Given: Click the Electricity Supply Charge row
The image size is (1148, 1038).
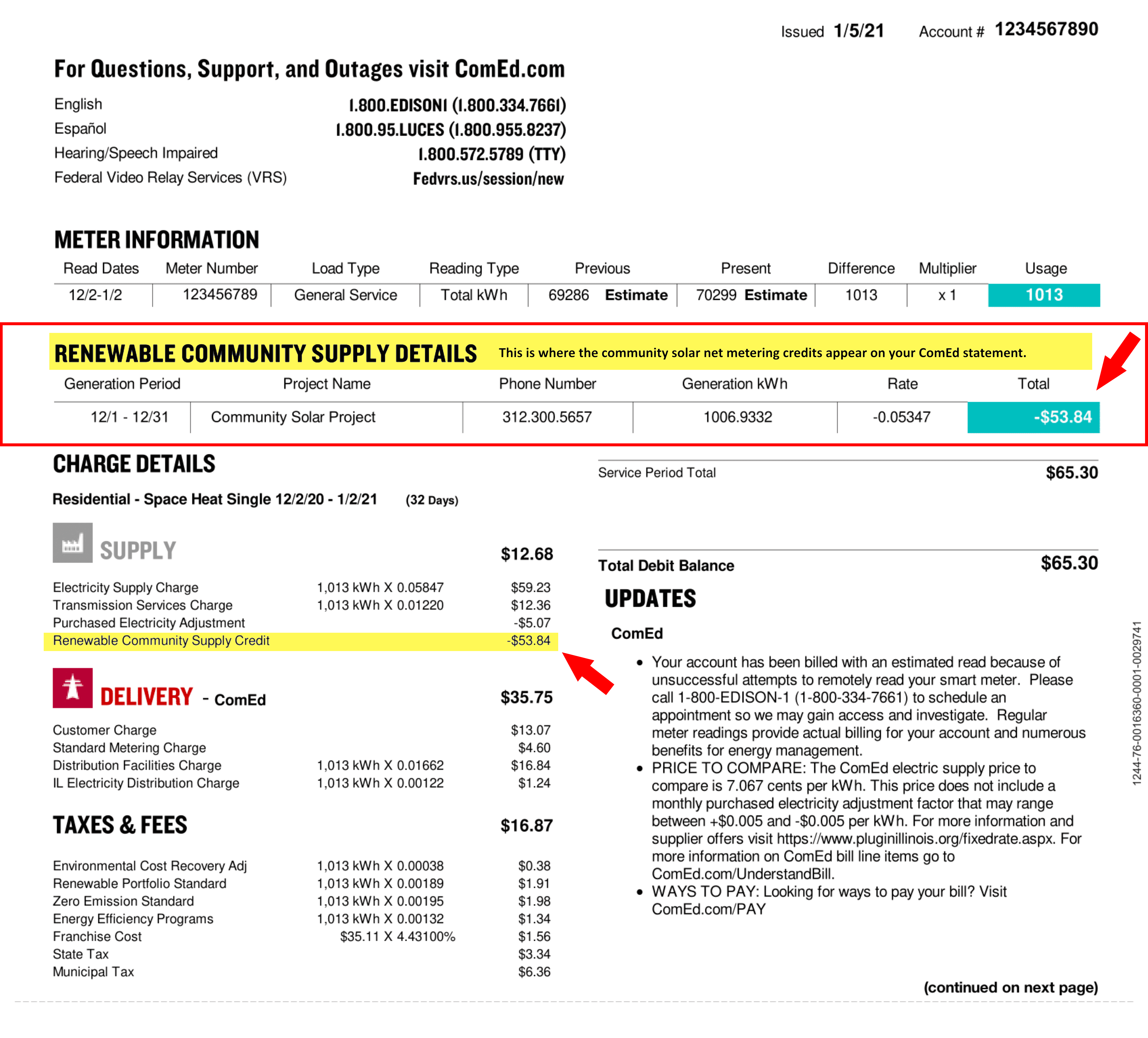Looking at the screenshot, I should pyautogui.click(x=302, y=587).
